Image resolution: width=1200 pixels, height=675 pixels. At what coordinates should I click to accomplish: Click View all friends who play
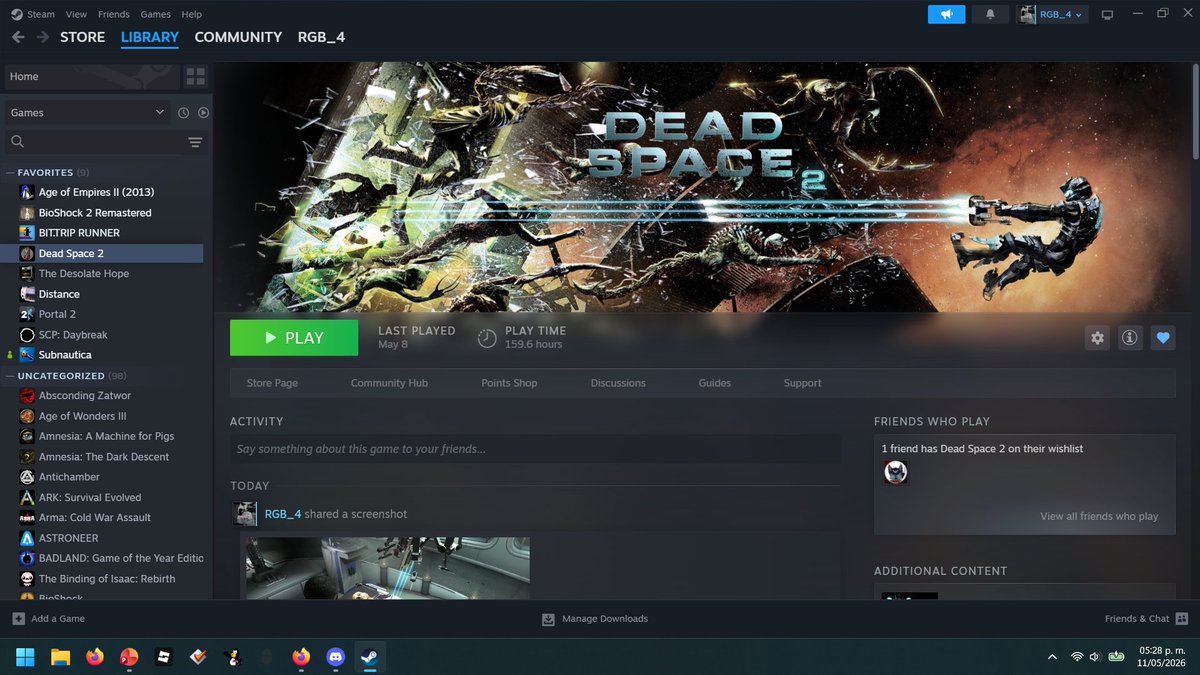[1099, 516]
